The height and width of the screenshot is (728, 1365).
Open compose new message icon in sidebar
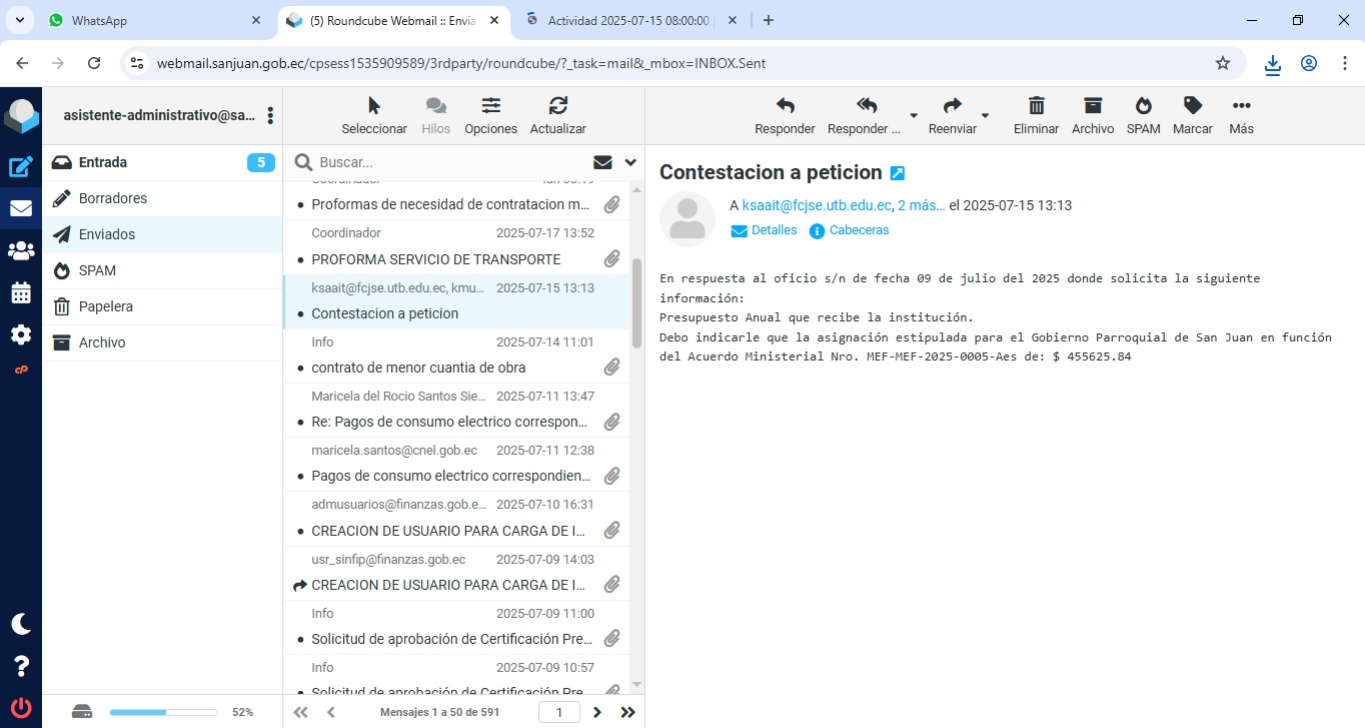pyautogui.click(x=21, y=167)
